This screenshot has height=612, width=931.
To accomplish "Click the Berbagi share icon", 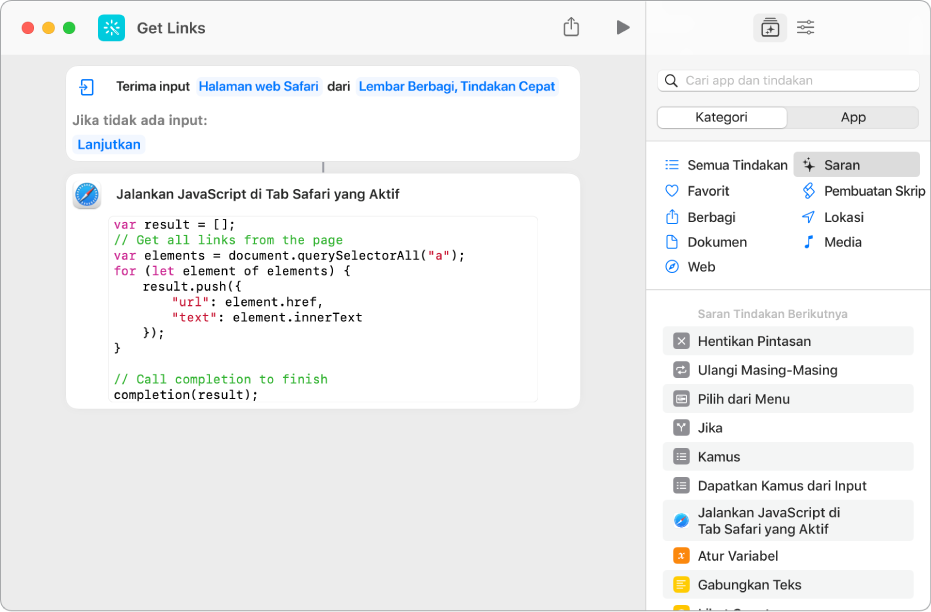I will 672,217.
